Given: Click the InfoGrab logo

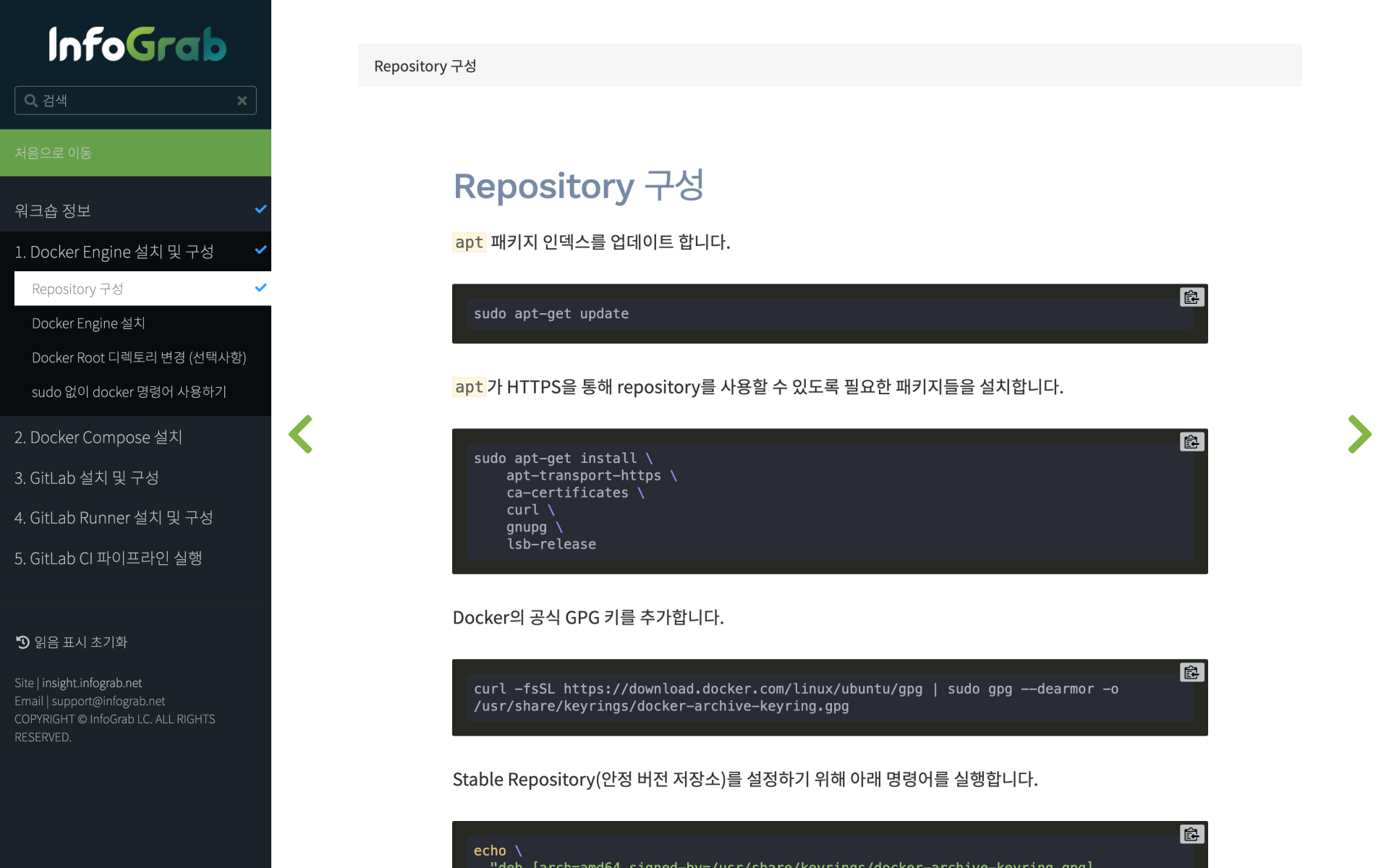Looking at the screenshot, I should click(x=137, y=44).
